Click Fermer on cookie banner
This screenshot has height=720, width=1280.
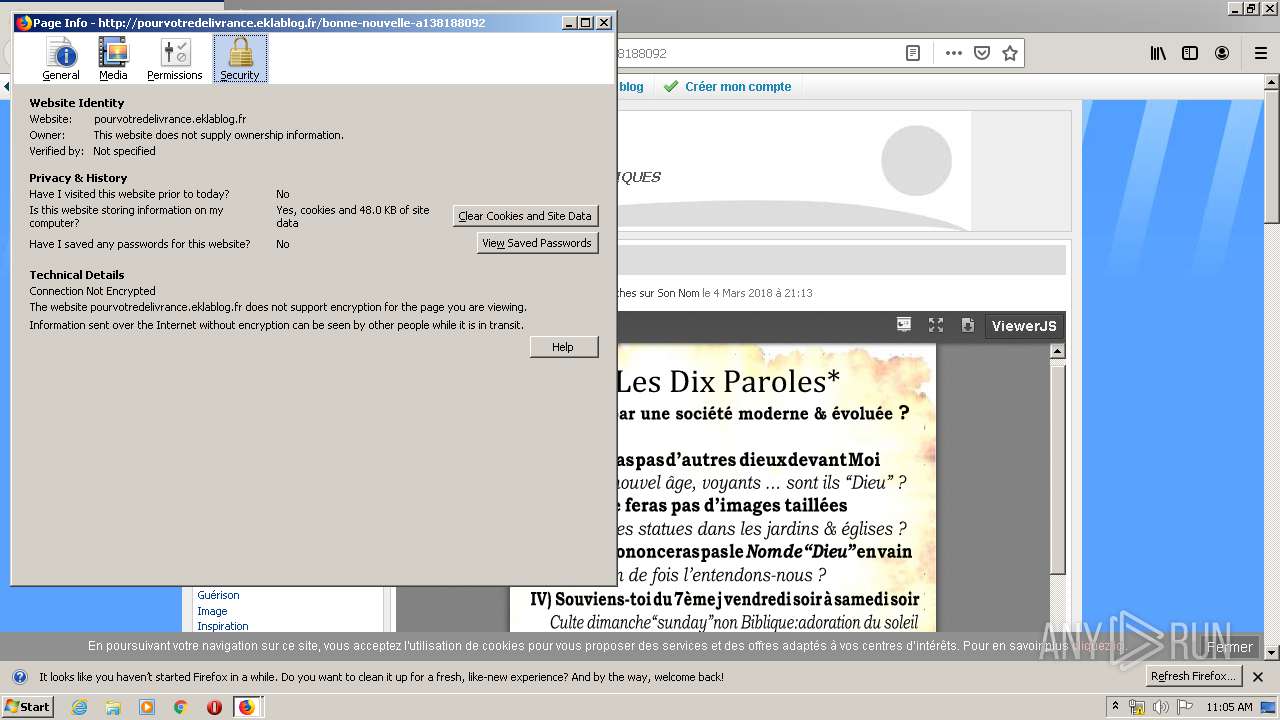[1229, 647]
